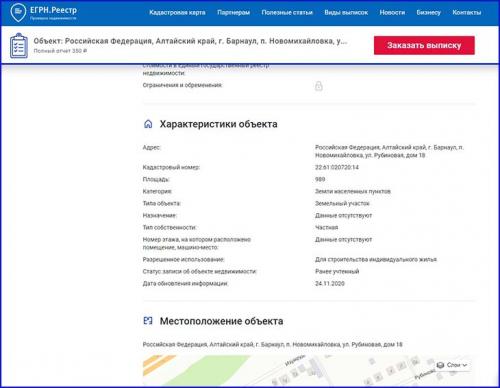Viewport: 500px width, 388px height.
Task: Click the lock icon beside Ограничения и обременения
Action: pos(319,86)
